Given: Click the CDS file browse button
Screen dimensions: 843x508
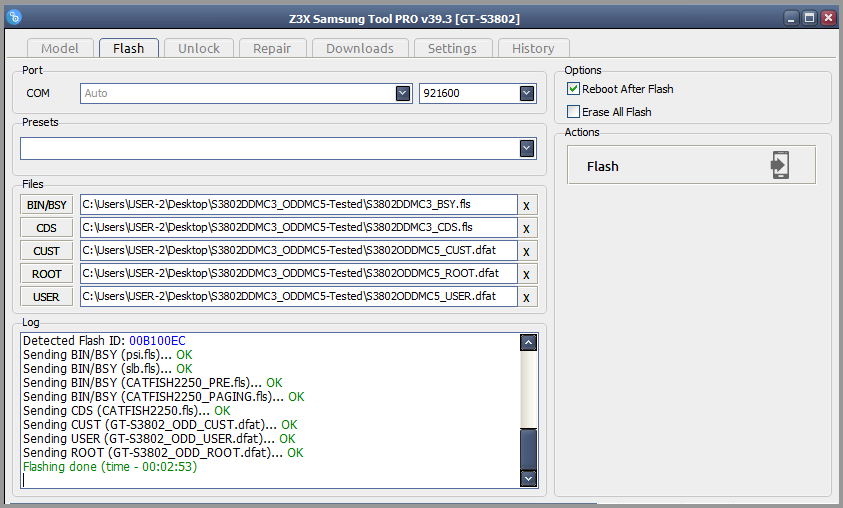Looking at the screenshot, I should [47, 228].
